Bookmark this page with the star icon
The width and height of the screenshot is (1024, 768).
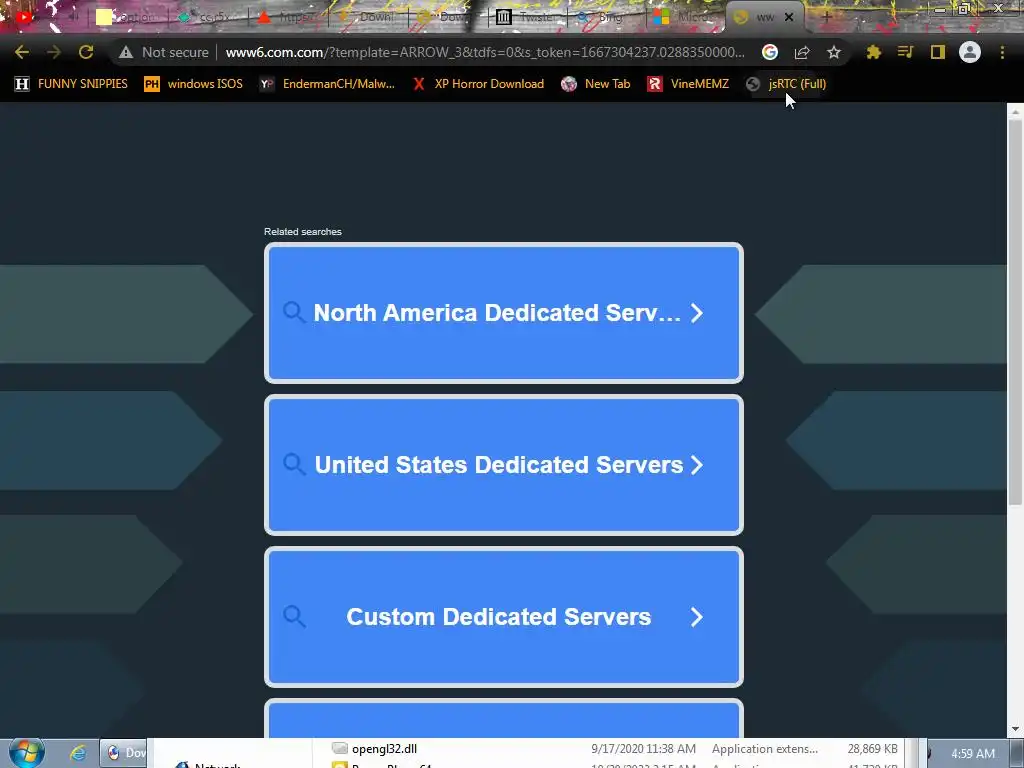click(x=833, y=52)
